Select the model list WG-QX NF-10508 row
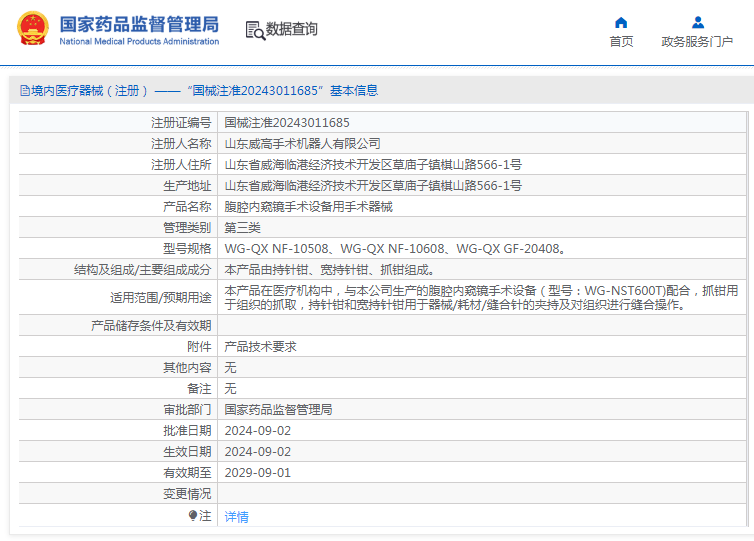This screenshot has height=541, width=754. coord(395,249)
